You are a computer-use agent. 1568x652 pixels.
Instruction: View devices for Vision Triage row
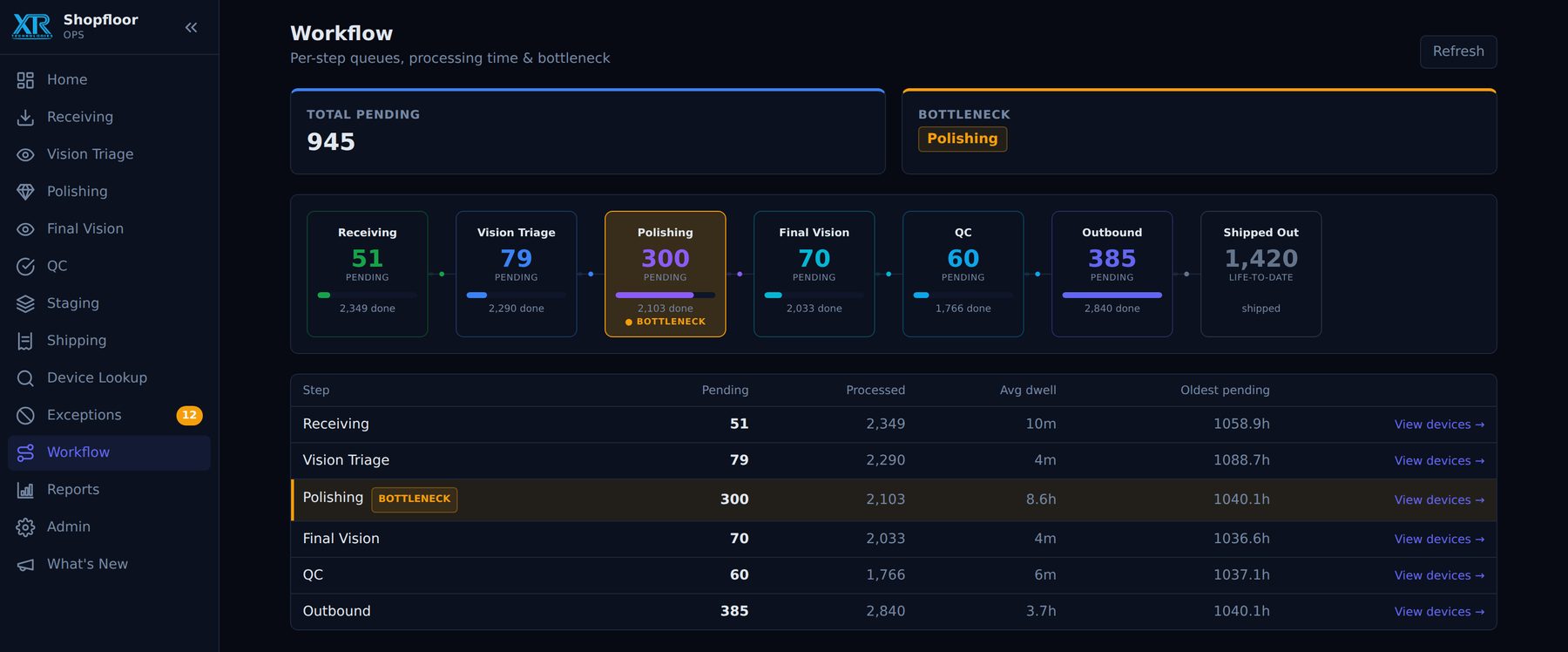1439,460
